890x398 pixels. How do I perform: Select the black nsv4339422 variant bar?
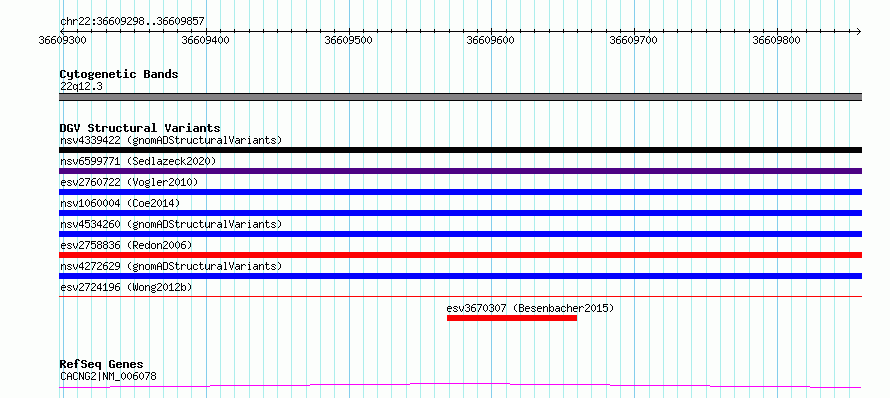pyautogui.click(x=460, y=150)
